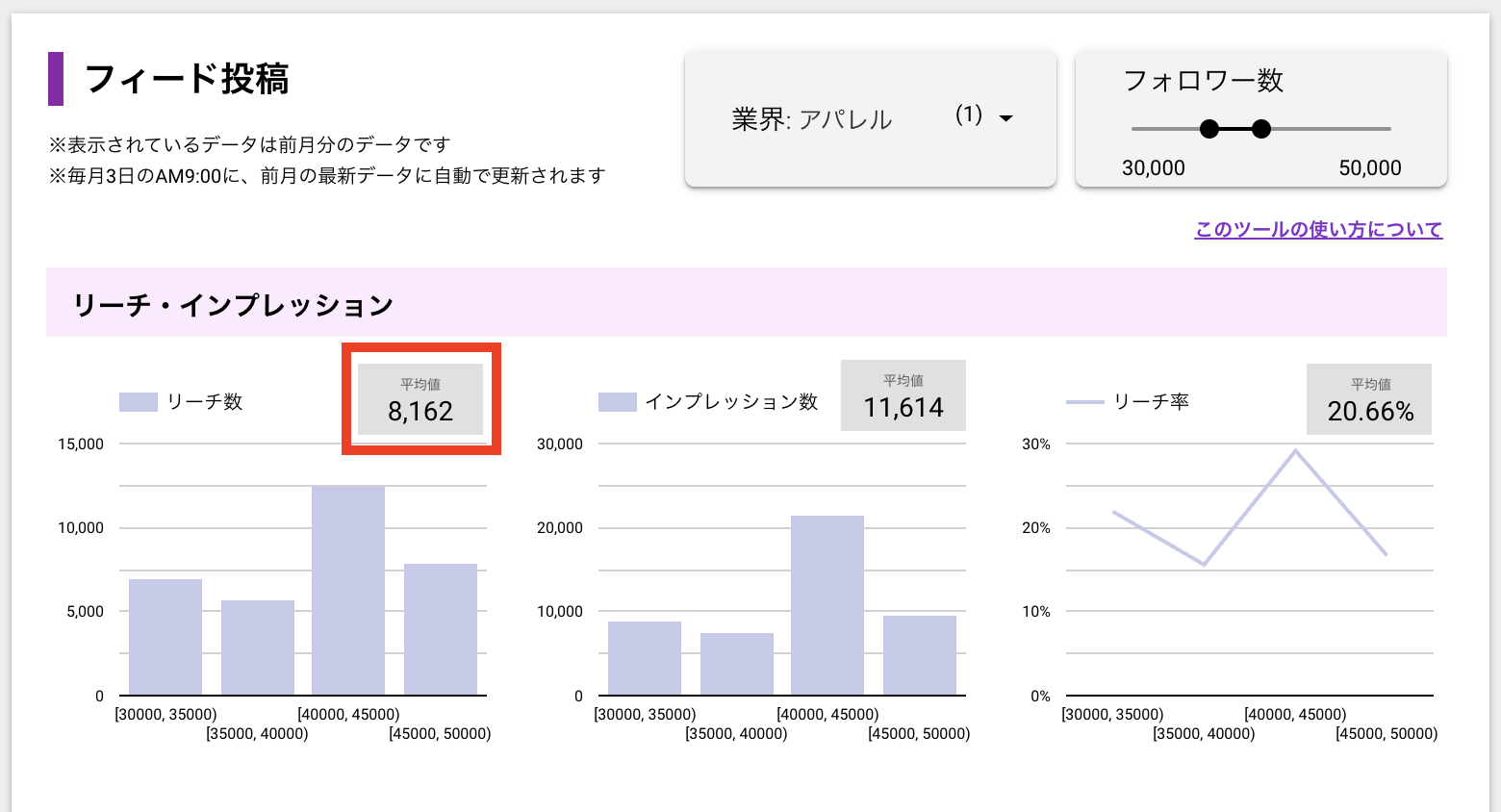Click the left handle of the フォロワー数 slider
The image size is (1501, 812).
pyautogui.click(x=1208, y=128)
